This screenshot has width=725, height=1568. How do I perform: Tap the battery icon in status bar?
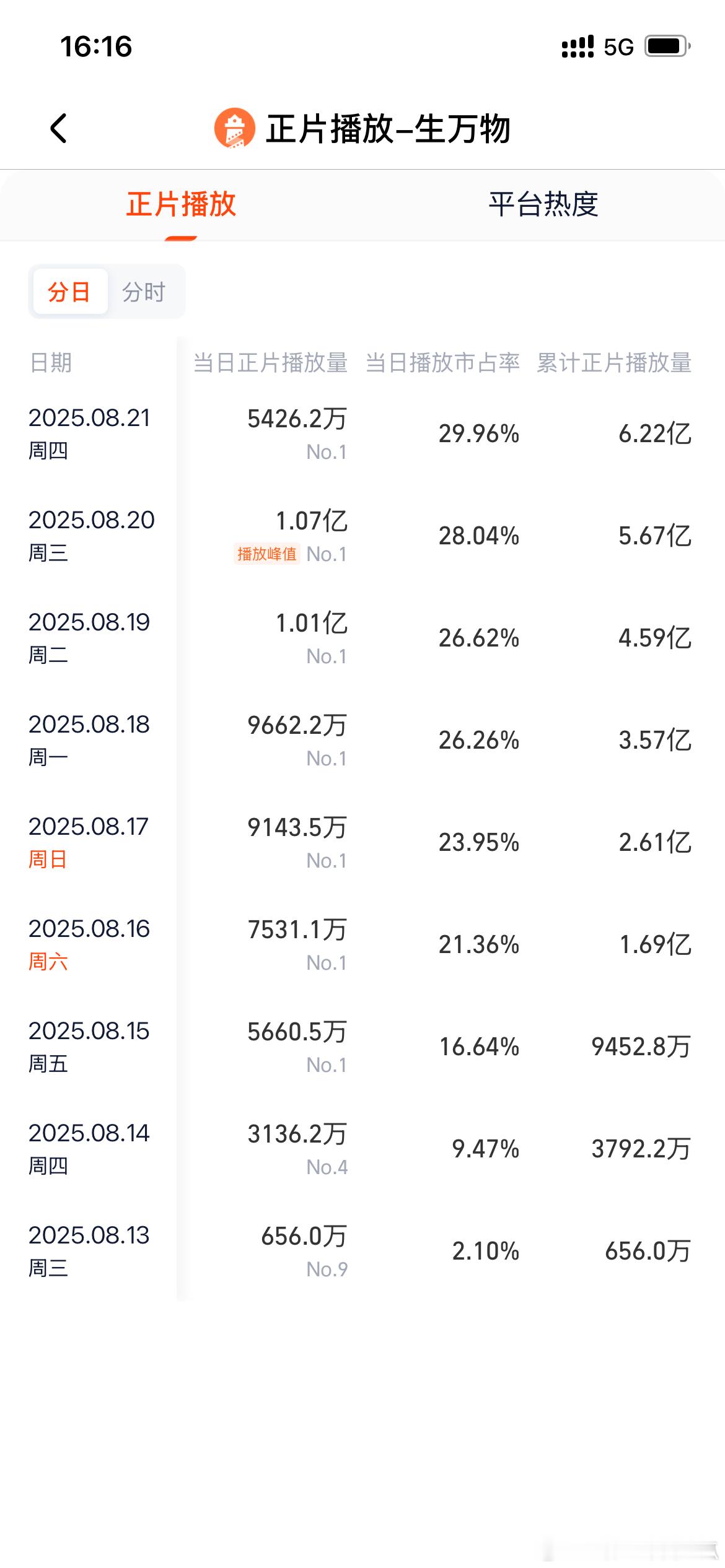pyautogui.click(x=668, y=46)
